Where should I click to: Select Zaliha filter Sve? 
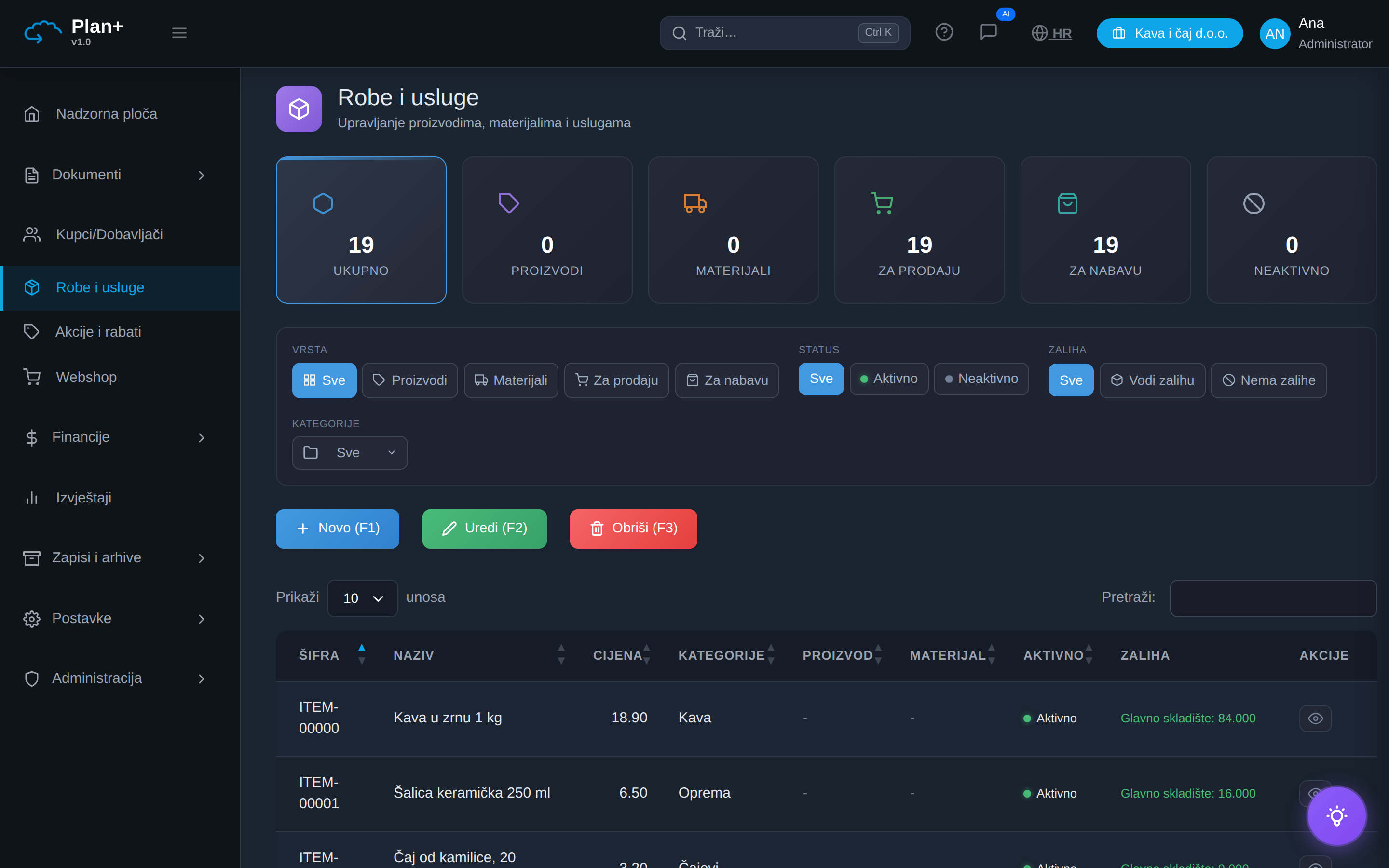[1071, 380]
